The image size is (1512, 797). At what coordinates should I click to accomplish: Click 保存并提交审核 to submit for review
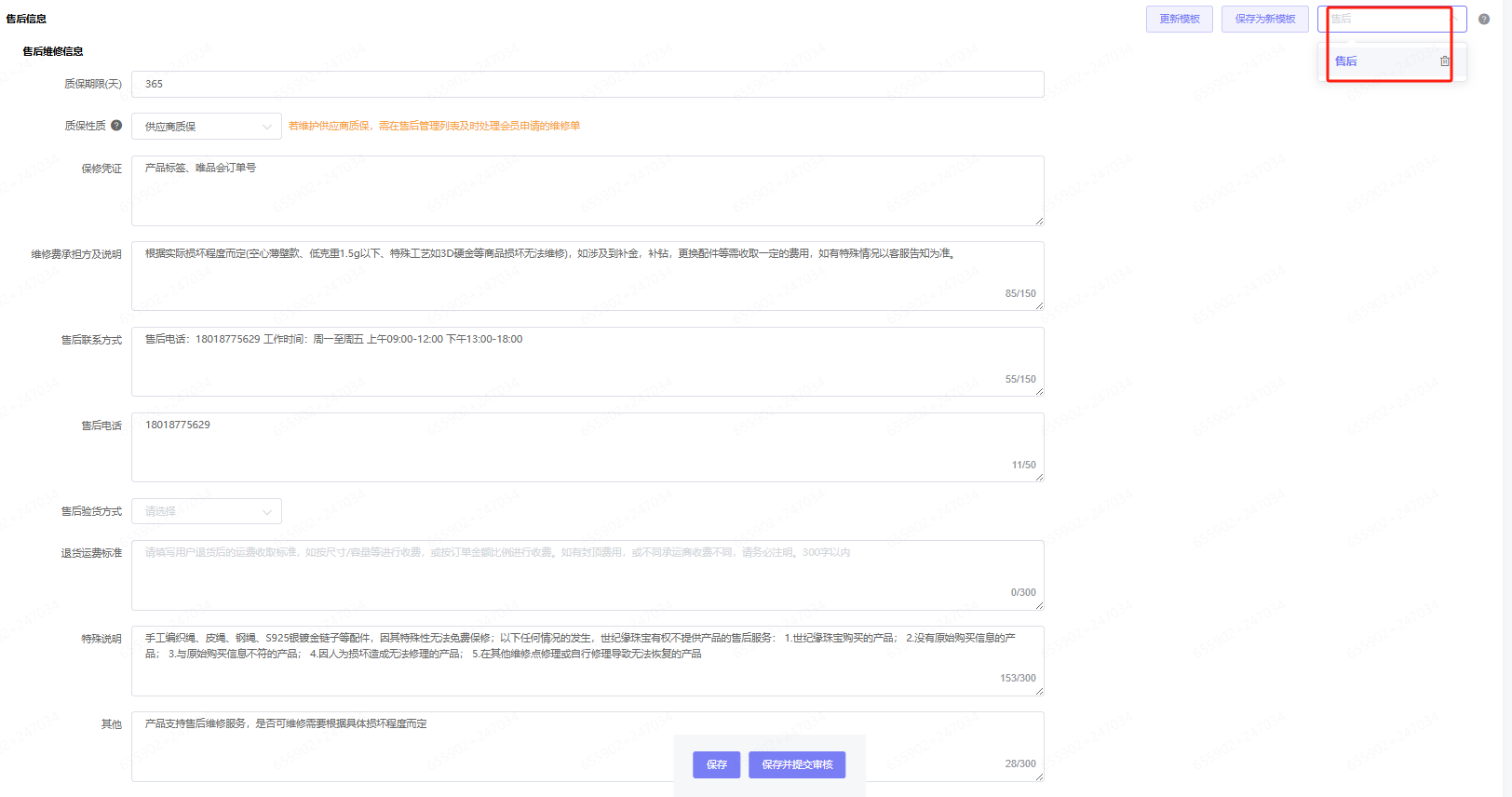pos(797,764)
